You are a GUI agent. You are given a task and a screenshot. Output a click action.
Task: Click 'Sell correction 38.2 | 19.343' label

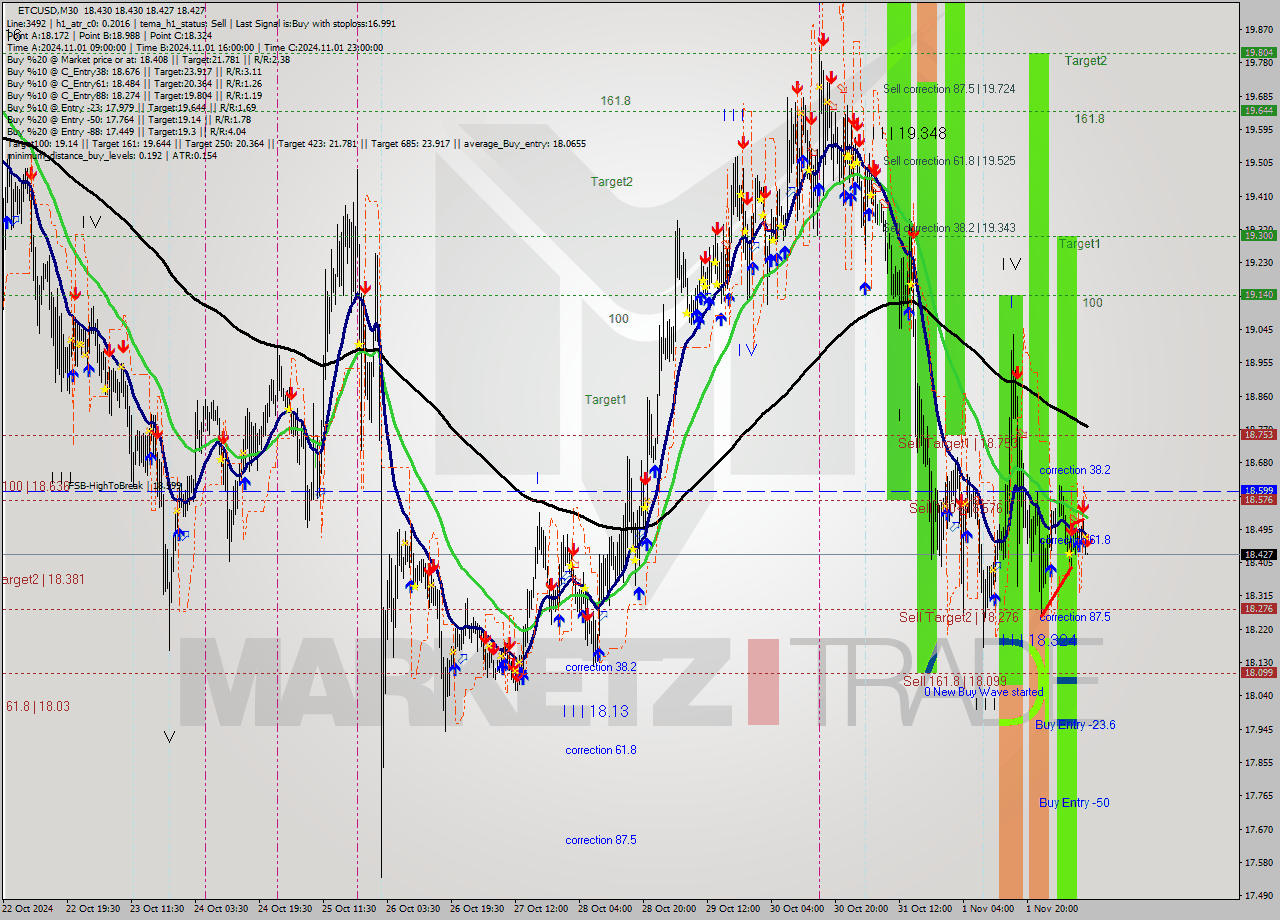[949, 228]
